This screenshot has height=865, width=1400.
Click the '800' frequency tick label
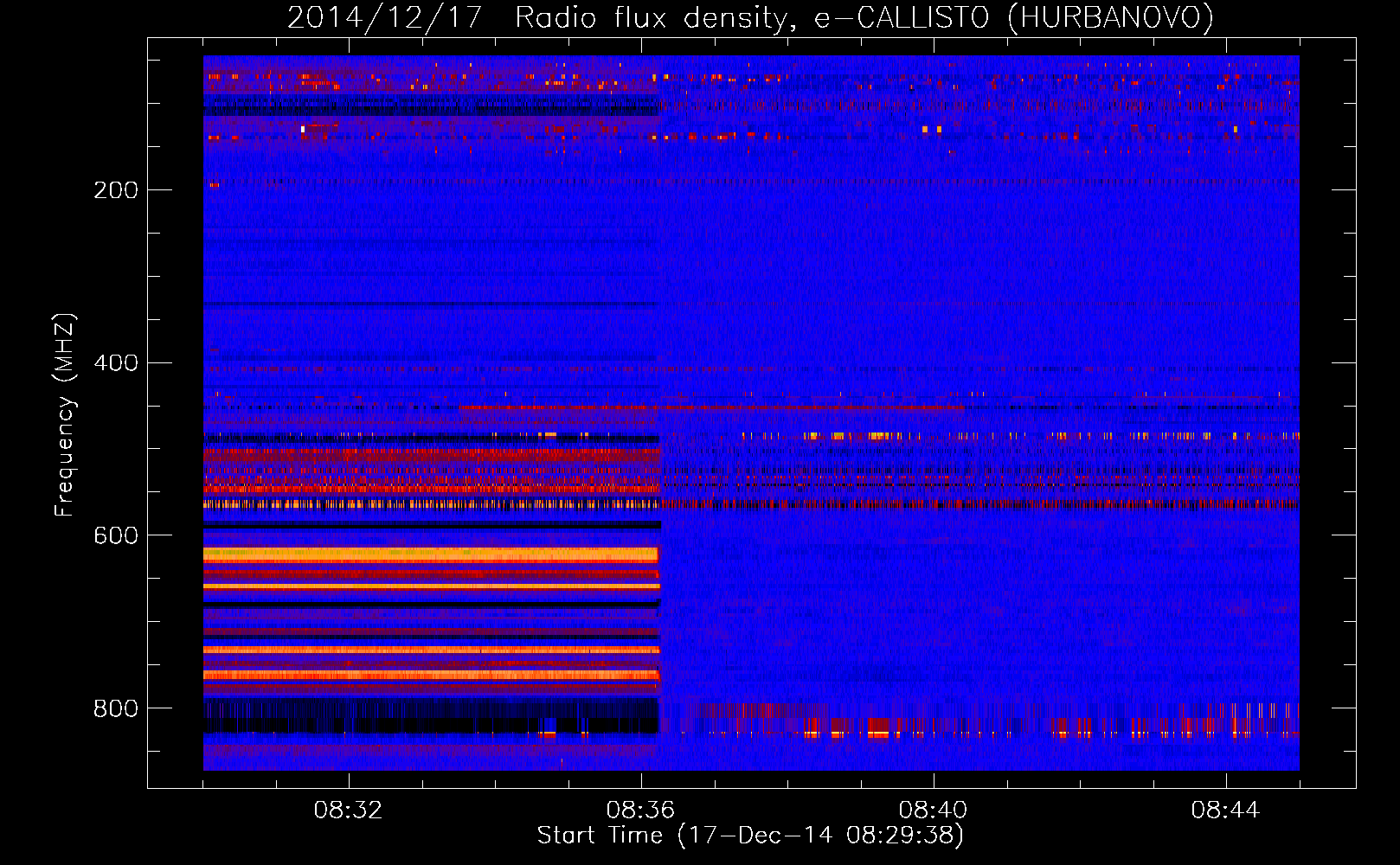coord(116,708)
